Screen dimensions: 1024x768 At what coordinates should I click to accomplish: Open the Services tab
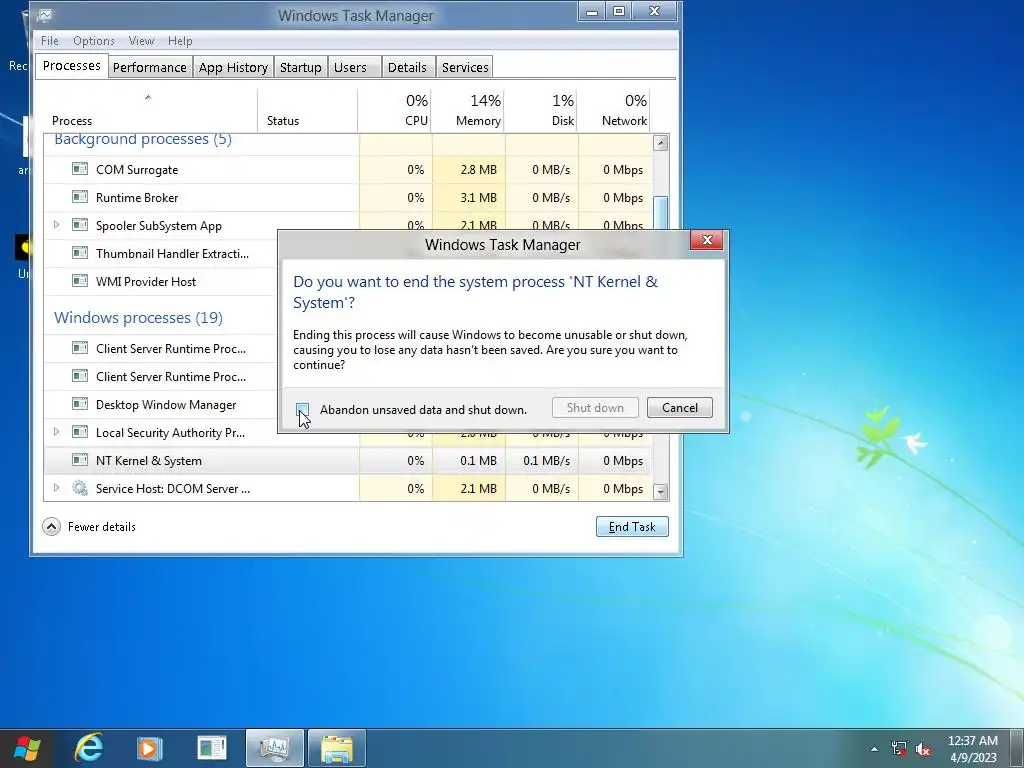coord(465,67)
